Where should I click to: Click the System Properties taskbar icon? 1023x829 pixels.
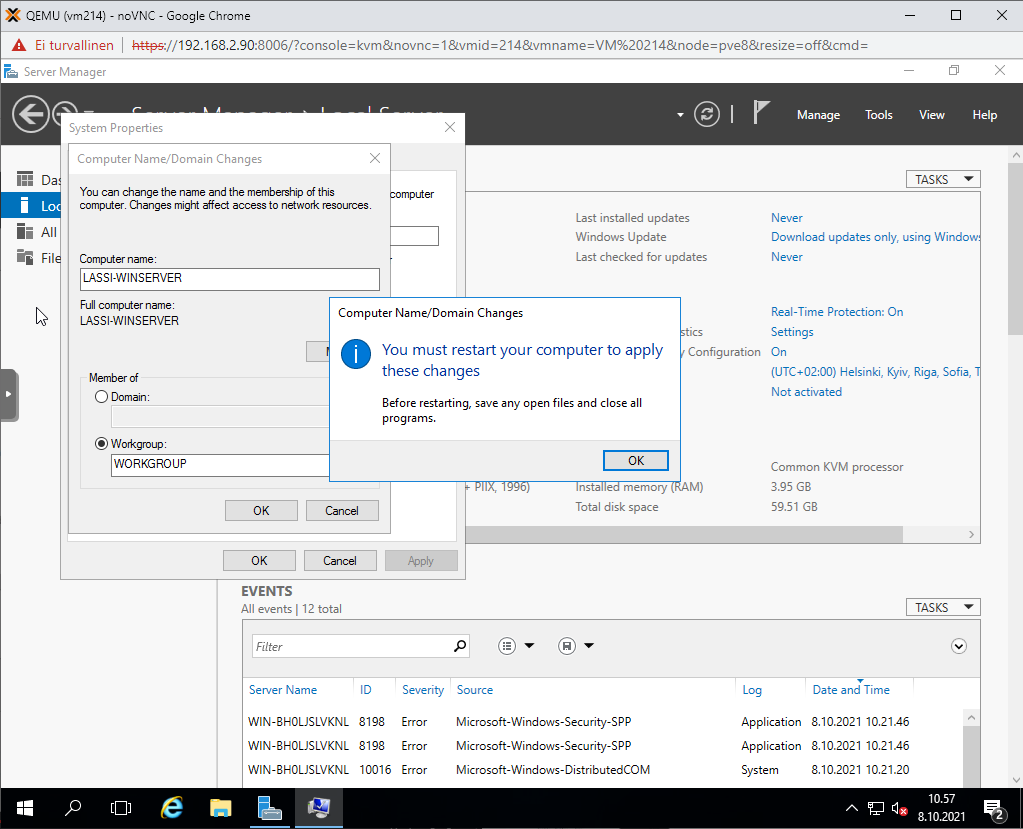point(319,808)
